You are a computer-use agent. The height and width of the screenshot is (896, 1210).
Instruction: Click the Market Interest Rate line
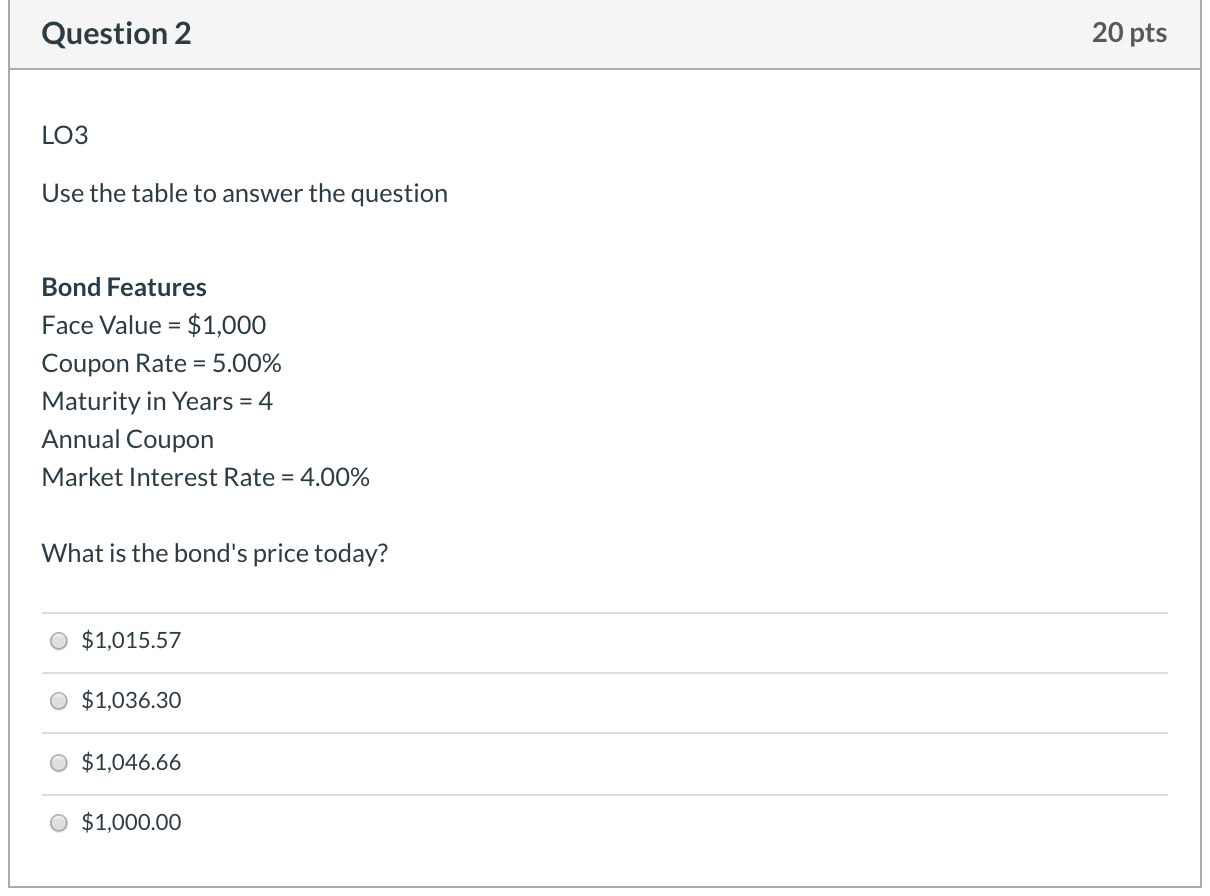205,478
